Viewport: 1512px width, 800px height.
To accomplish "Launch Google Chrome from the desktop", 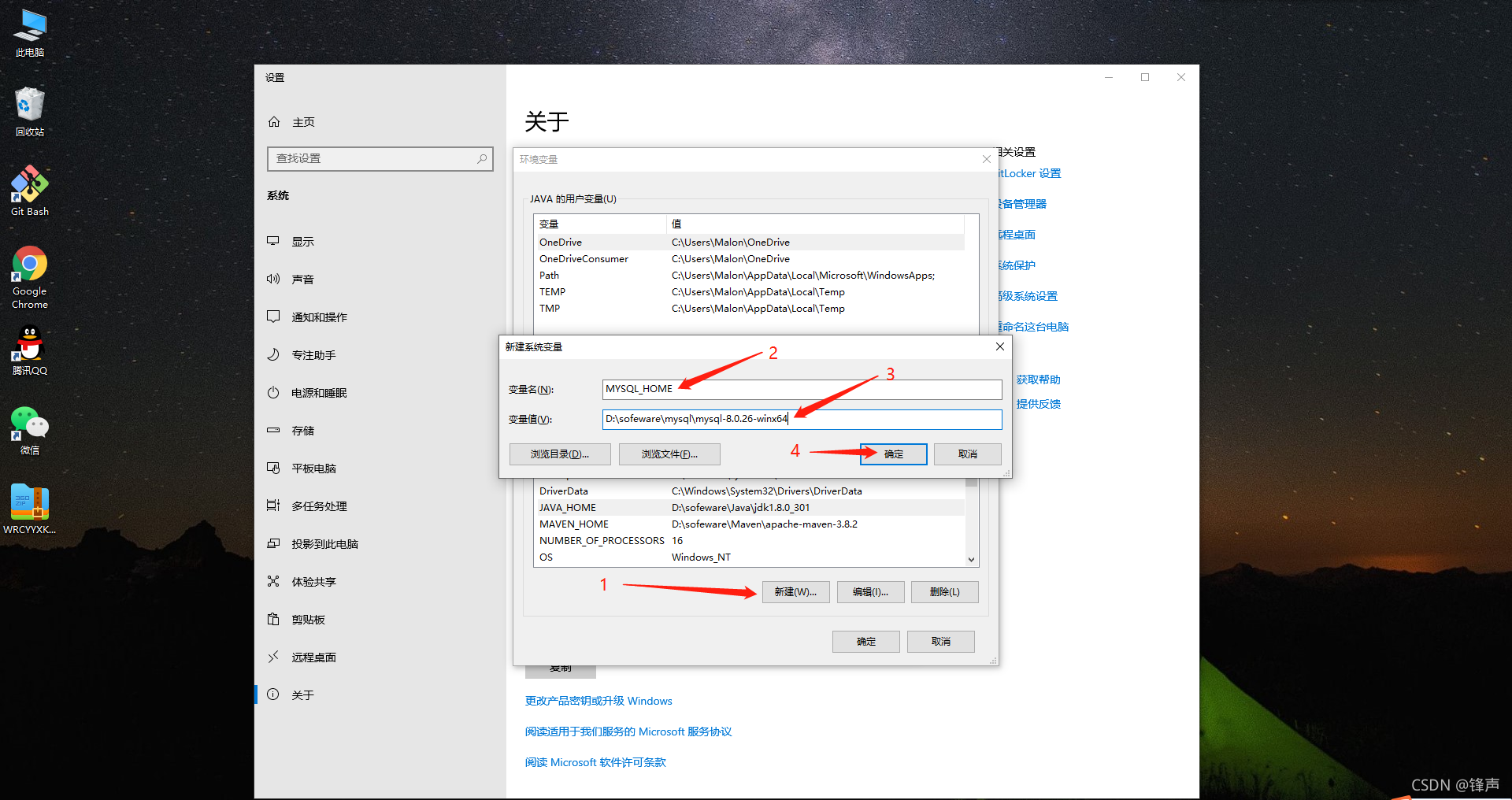I will point(30,277).
